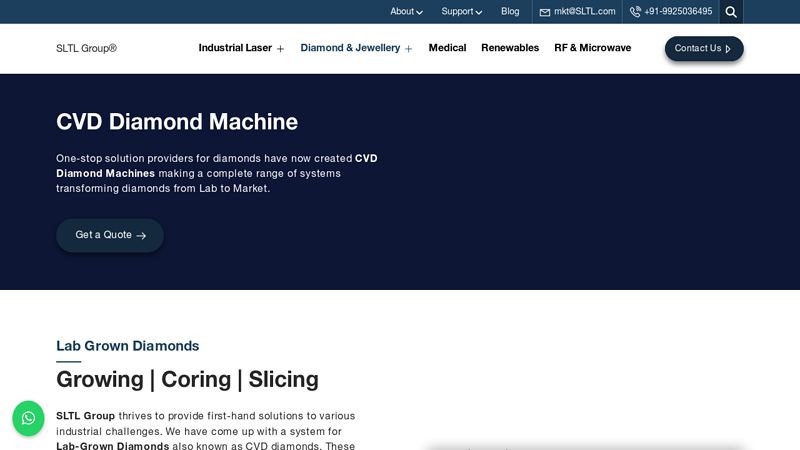Select Industrial Laser in the navigation
This screenshot has width=800, height=450.
tap(235, 48)
